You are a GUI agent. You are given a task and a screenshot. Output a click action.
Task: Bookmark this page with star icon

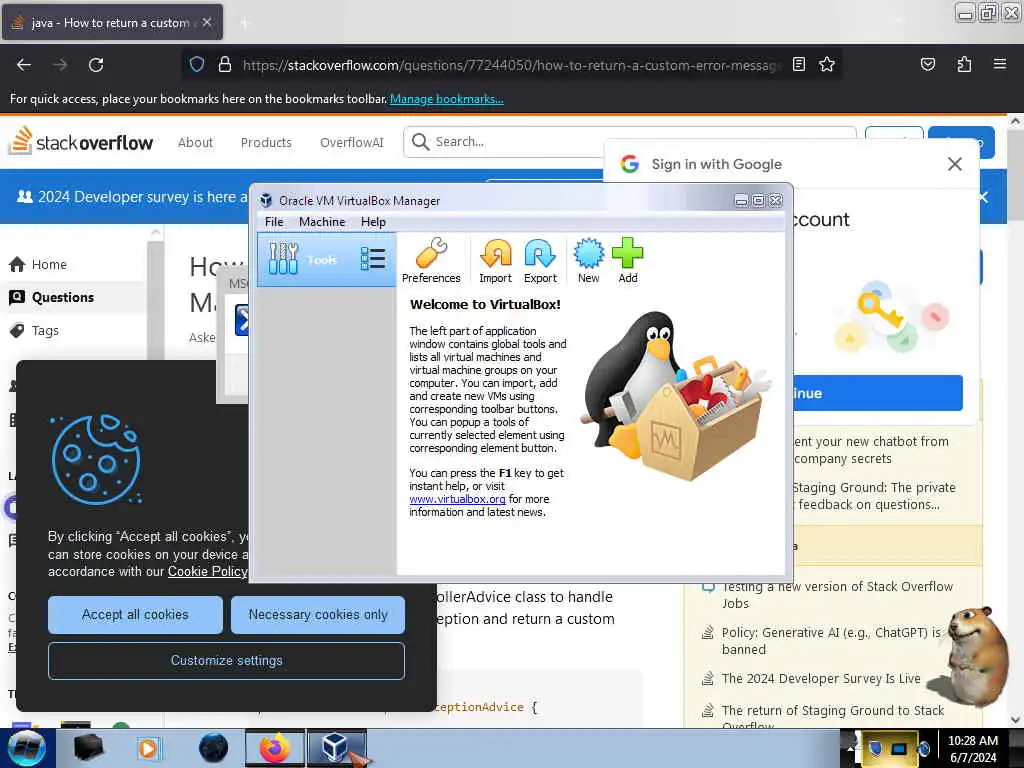point(827,64)
